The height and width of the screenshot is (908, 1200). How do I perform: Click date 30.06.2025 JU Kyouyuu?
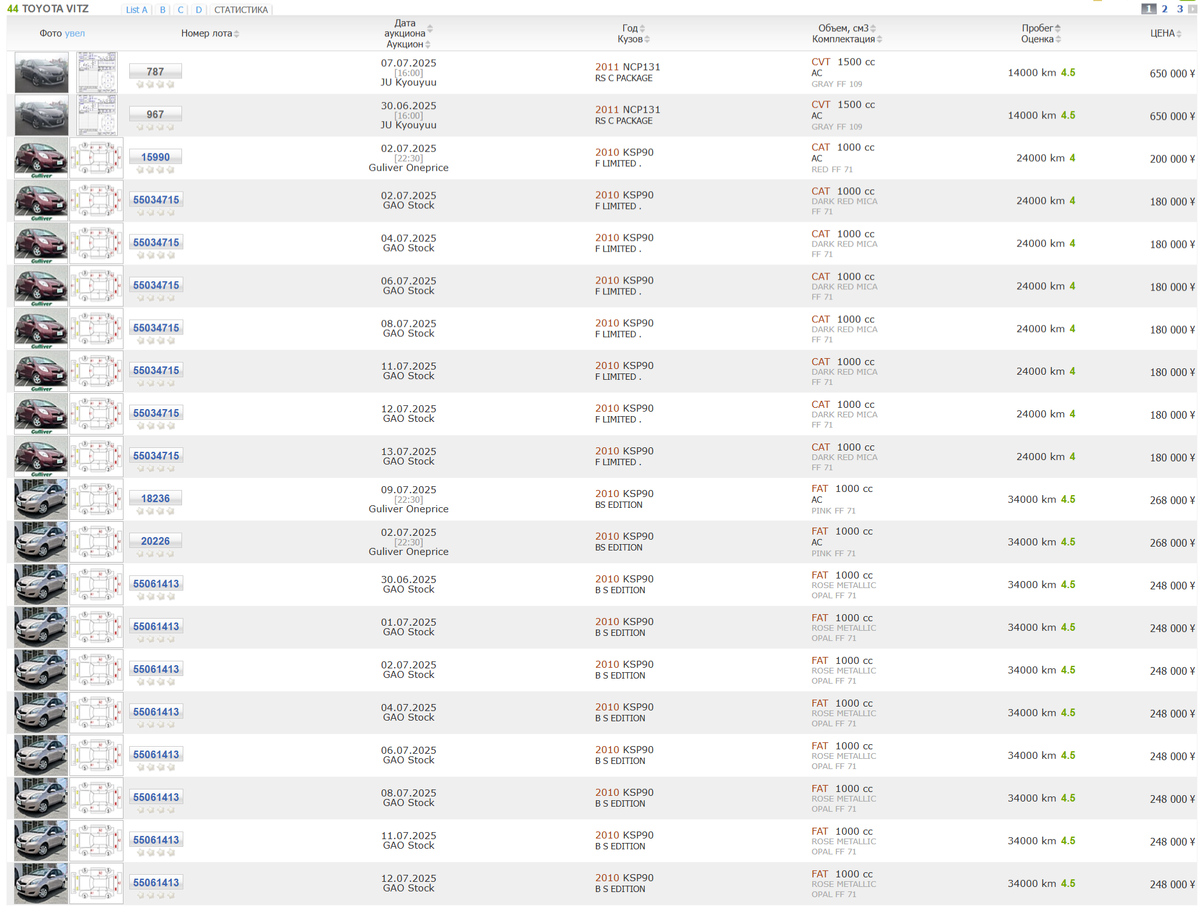(408, 105)
